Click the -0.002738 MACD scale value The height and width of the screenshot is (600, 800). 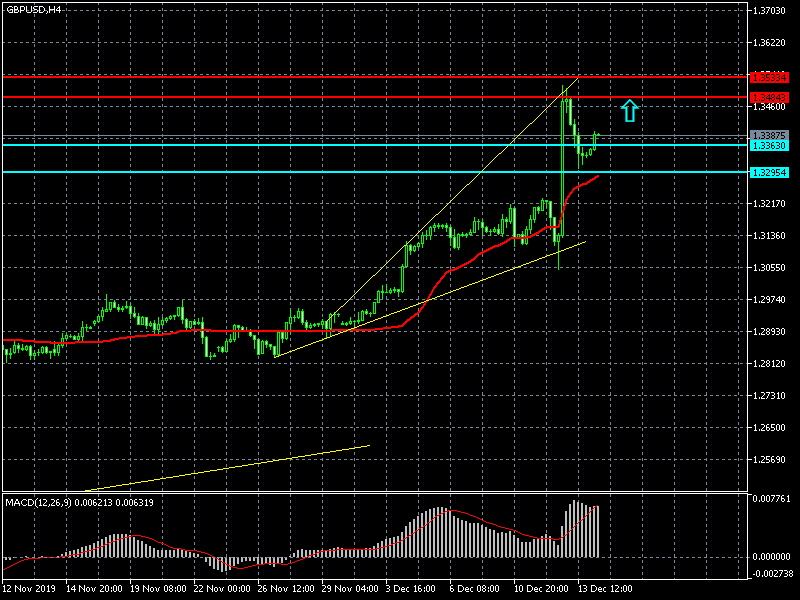[x=771, y=573]
